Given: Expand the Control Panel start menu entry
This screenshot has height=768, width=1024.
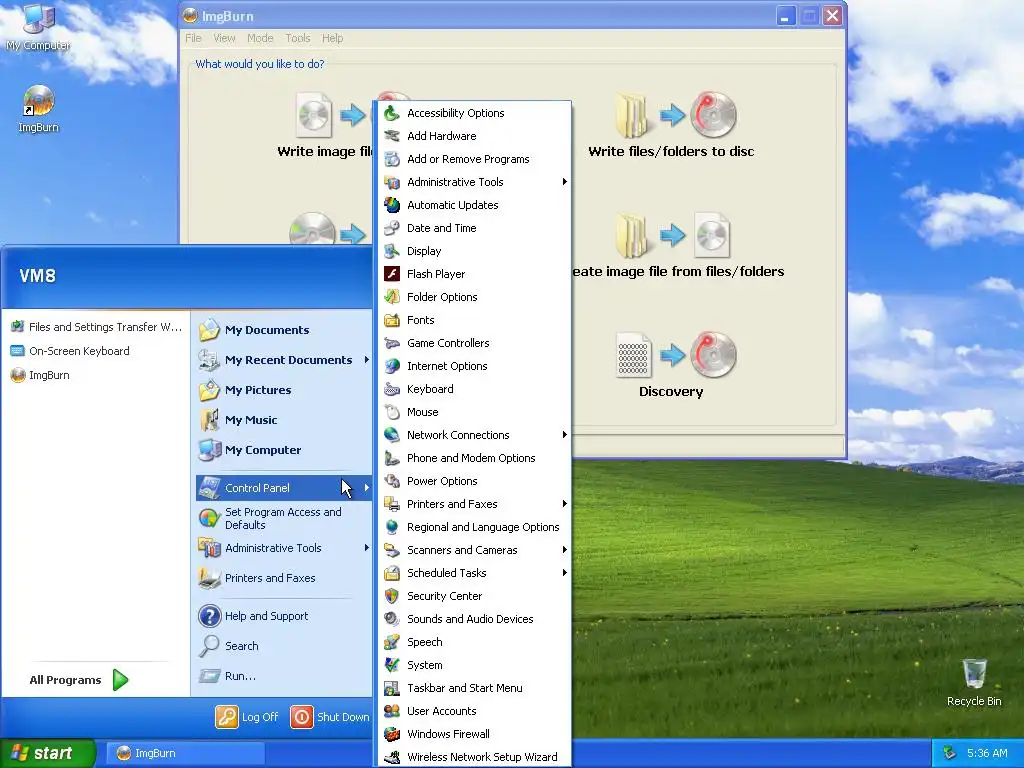Looking at the screenshot, I should point(283,488).
